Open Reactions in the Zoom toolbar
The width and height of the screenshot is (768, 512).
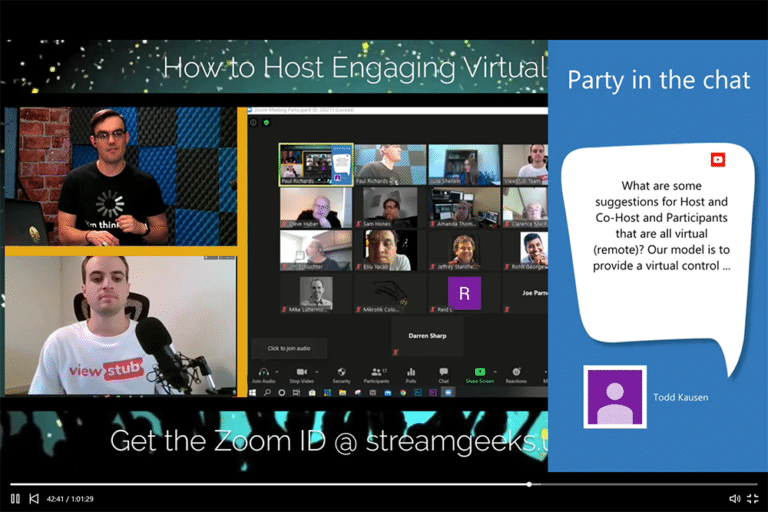[516, 375]
